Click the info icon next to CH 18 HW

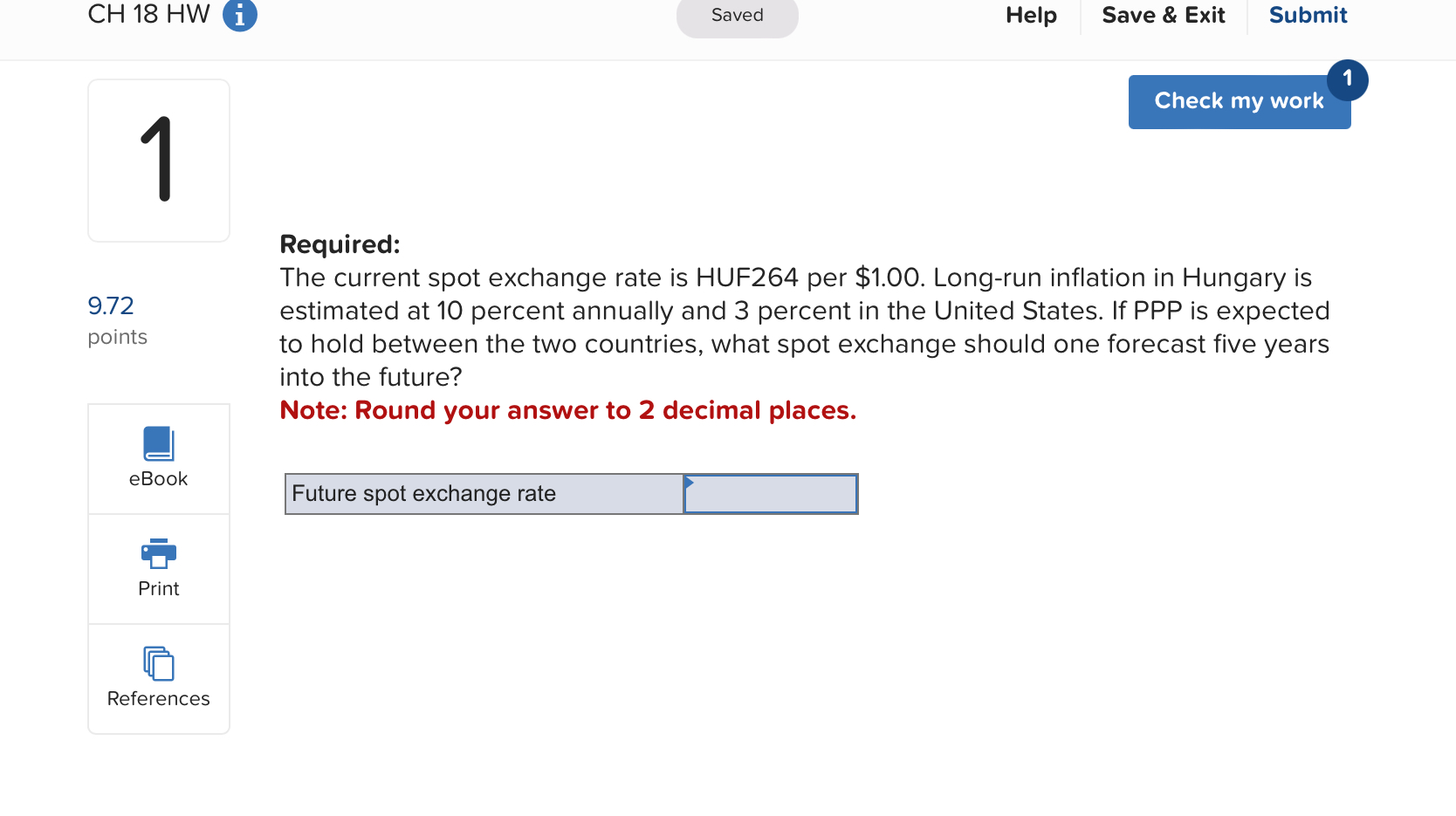(x=239, y=15)
